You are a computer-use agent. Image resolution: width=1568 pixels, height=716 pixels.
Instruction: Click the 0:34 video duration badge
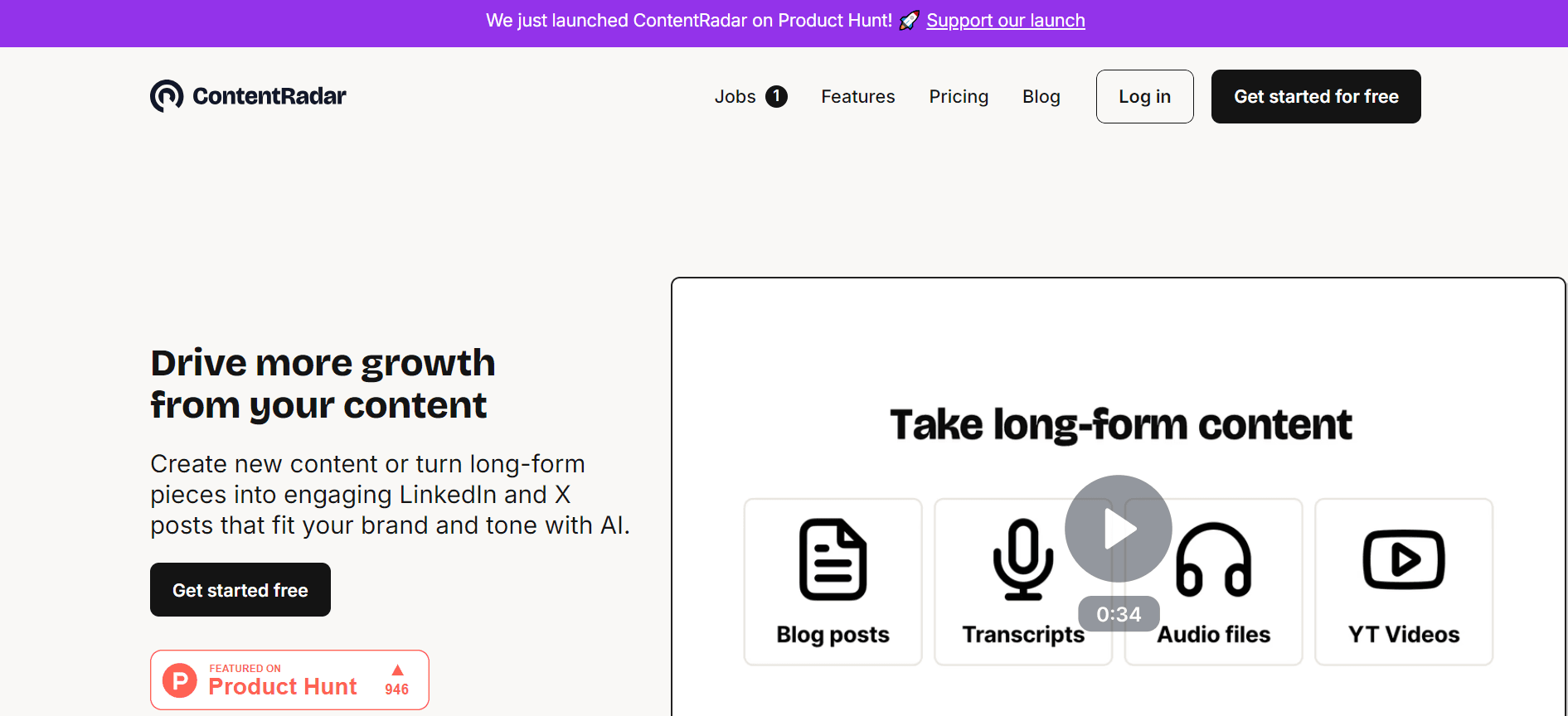(x=1119, y=614)
